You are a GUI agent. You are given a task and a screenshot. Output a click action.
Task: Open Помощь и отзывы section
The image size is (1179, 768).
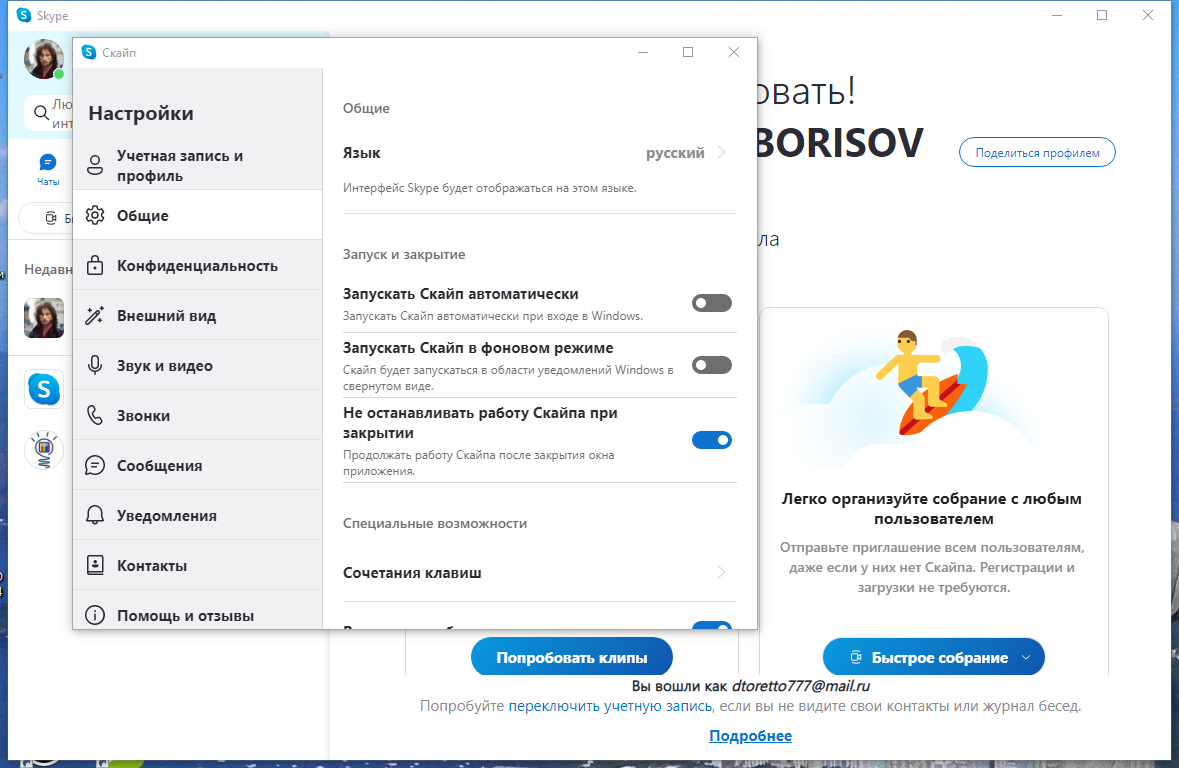[x=198, y=611]
